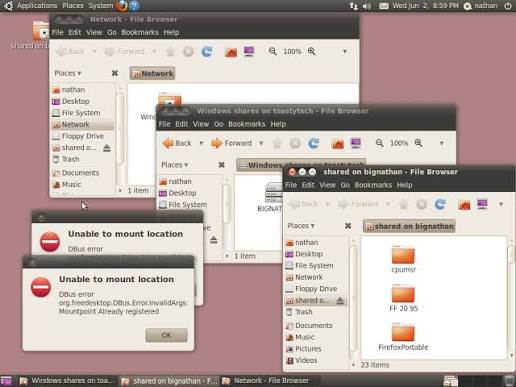This screenshot has height=387, width=516.
Task: Eject shared o... in bignathan window sidebar
Action: coord(340,301)
